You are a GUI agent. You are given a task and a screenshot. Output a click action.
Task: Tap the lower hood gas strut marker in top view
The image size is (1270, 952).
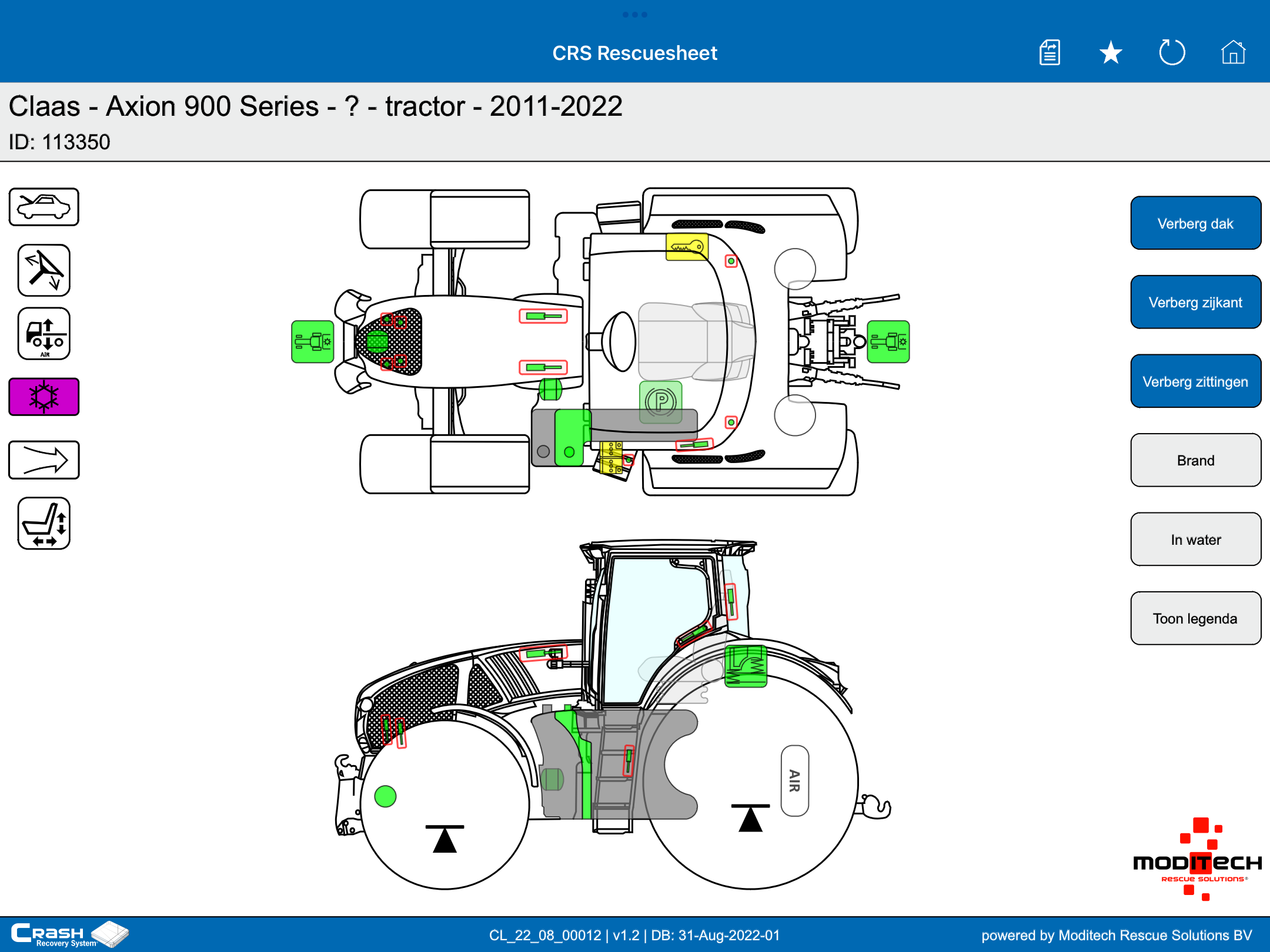pos(543,367)
